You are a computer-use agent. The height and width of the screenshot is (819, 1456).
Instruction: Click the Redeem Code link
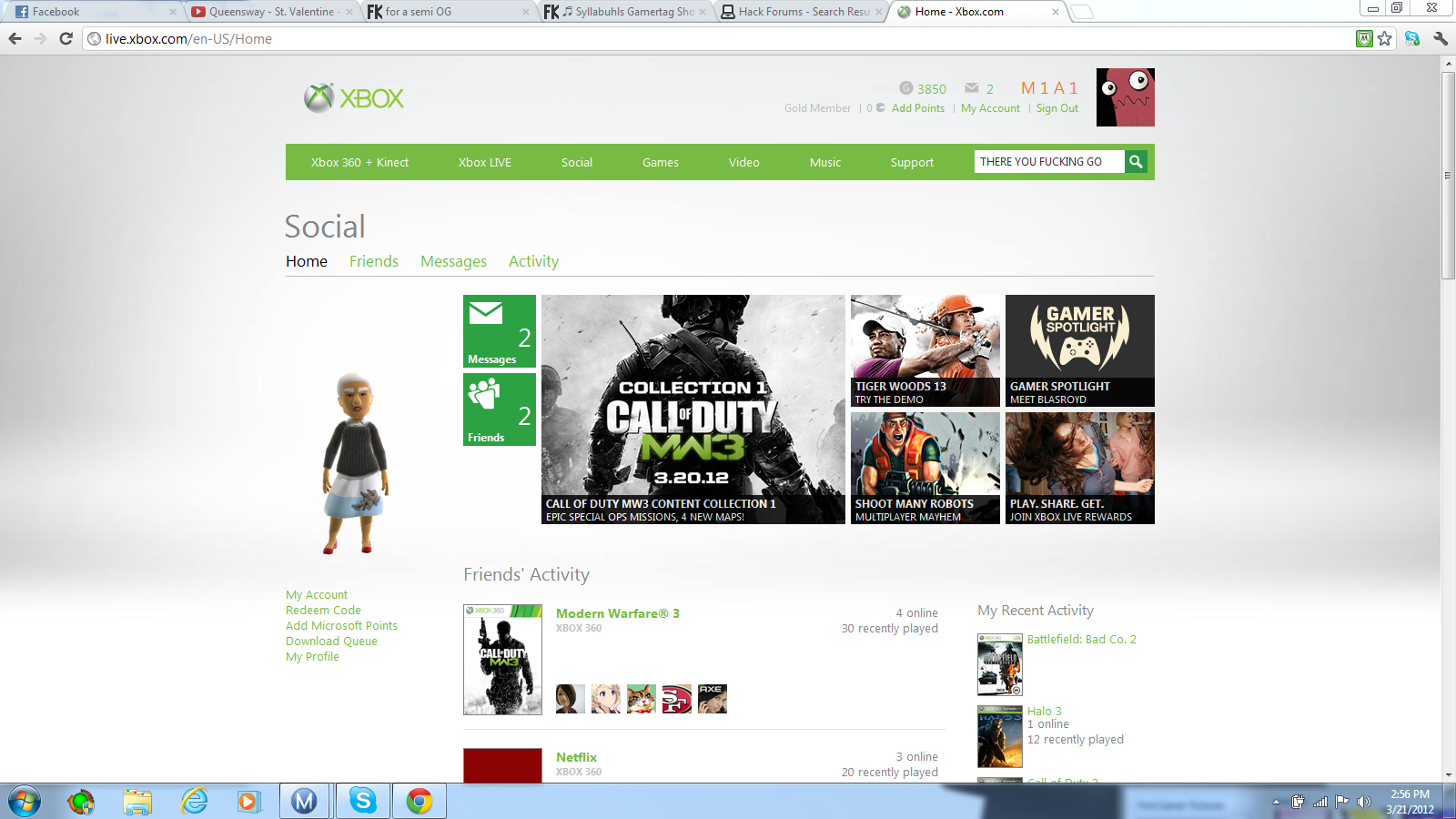click(x=323, y=611)
